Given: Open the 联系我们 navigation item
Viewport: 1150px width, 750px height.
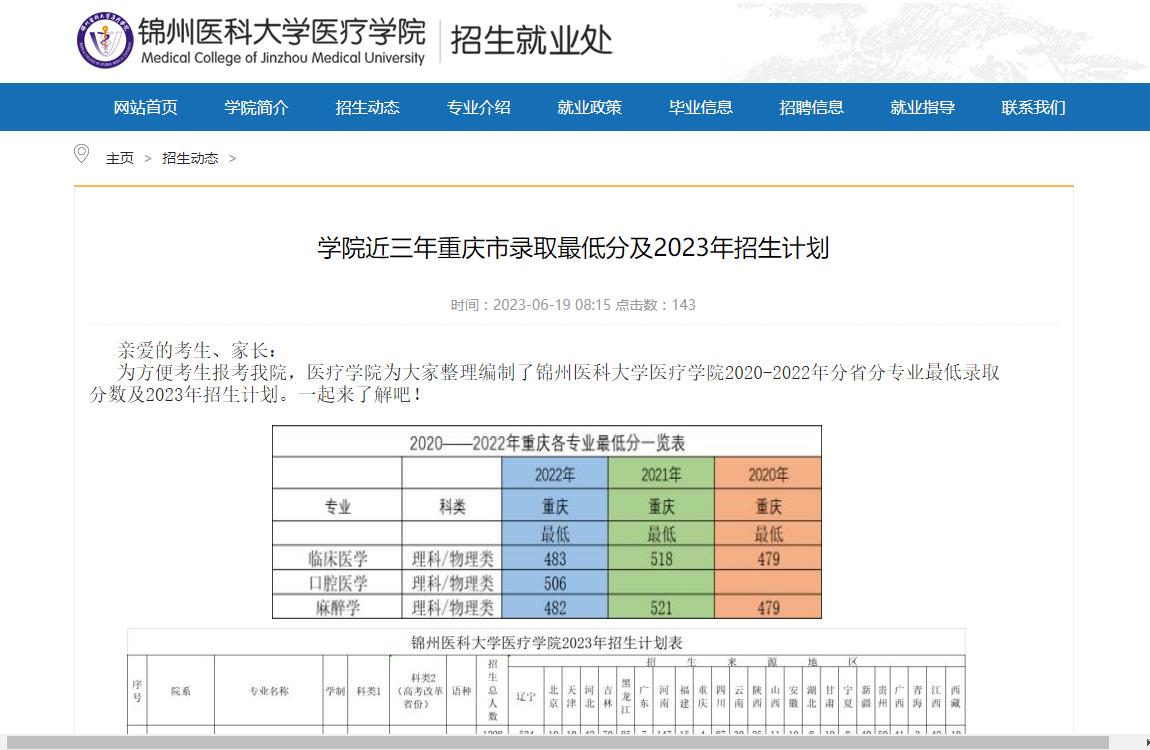Looking at the screenshot, I should [x=1033, y=107].
